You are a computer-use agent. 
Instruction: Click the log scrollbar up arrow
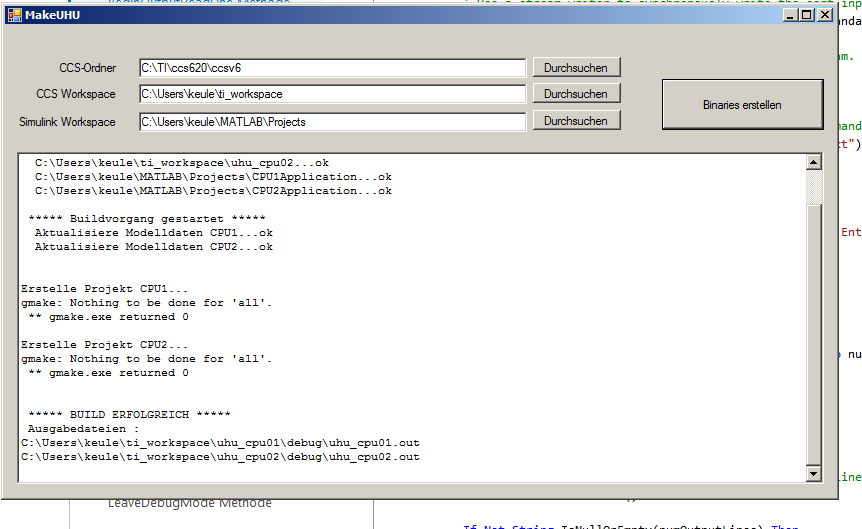click(814, 162)
